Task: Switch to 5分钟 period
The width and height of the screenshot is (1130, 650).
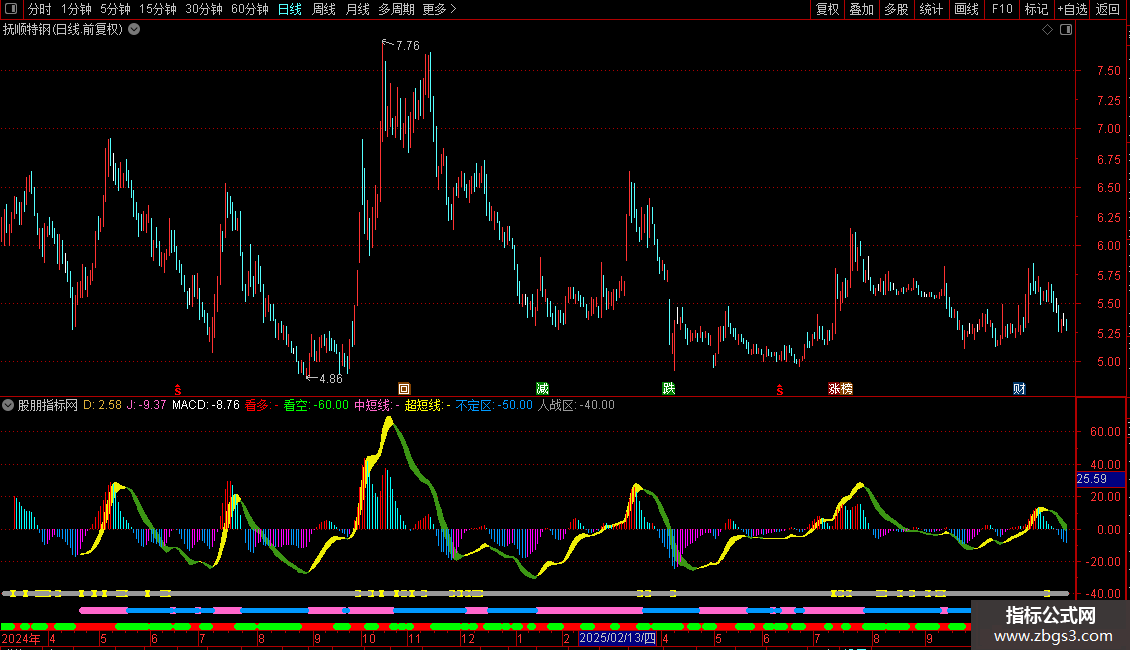Action: (x=115, y=9)
